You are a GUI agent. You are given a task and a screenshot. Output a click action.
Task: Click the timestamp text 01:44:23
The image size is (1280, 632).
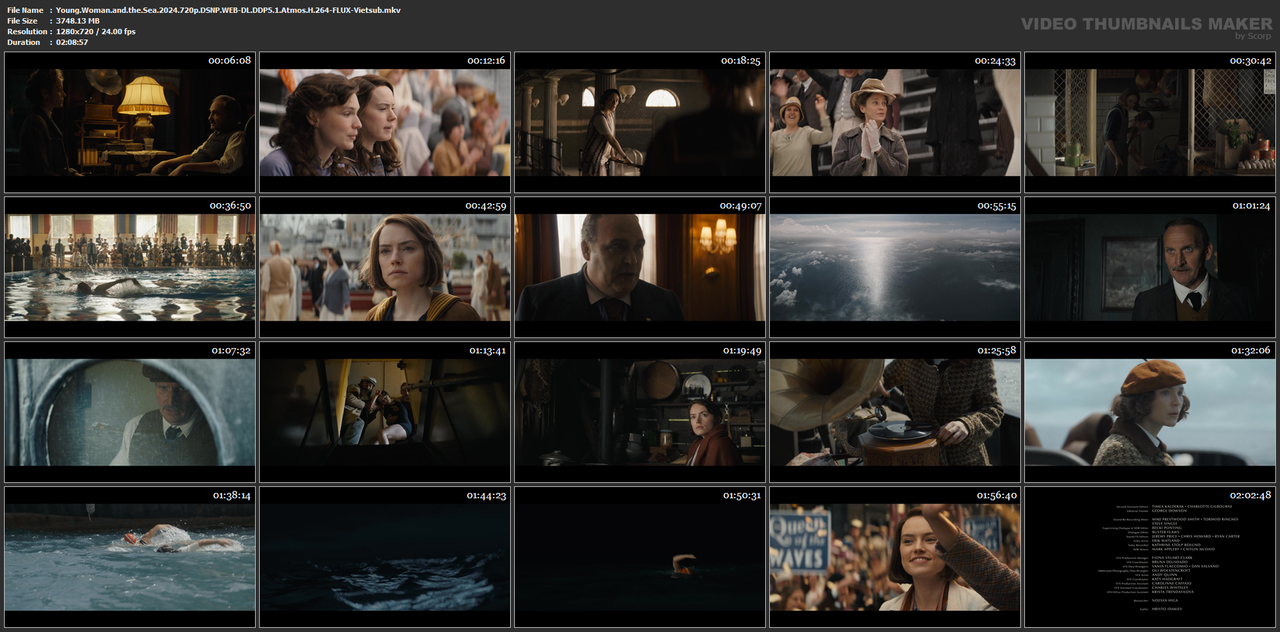pos(485,496)
